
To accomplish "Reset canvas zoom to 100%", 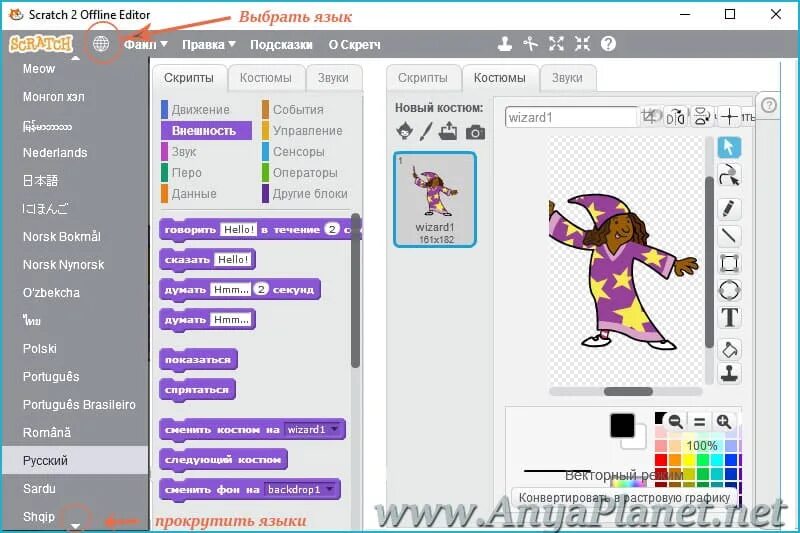I will [x=699, y=422].
